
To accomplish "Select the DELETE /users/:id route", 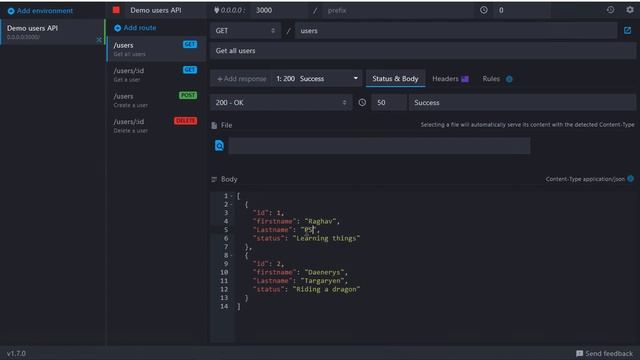I will point(156,125).
